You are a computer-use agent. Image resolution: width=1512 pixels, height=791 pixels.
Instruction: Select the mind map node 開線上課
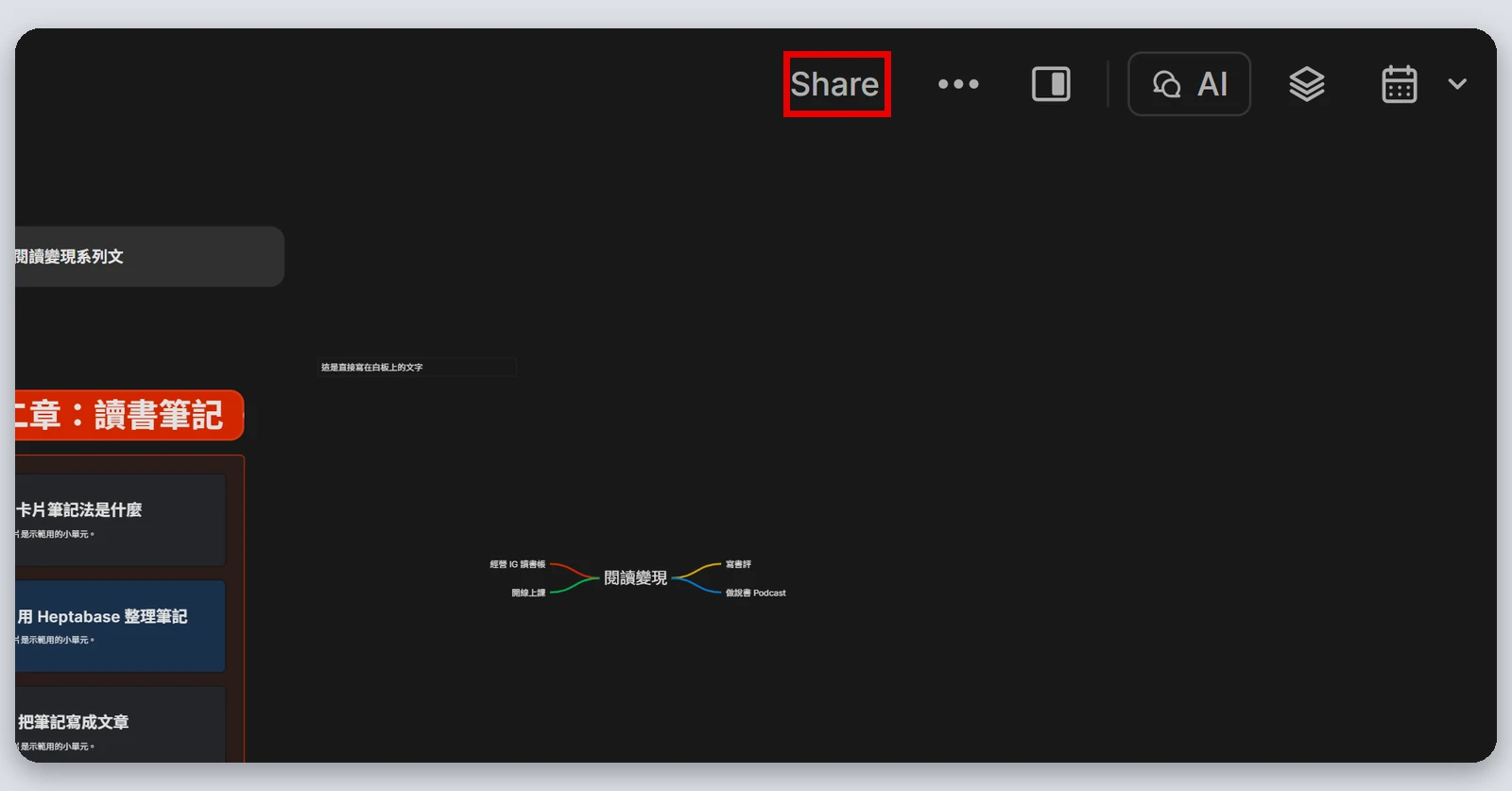[x=528, y=593]
